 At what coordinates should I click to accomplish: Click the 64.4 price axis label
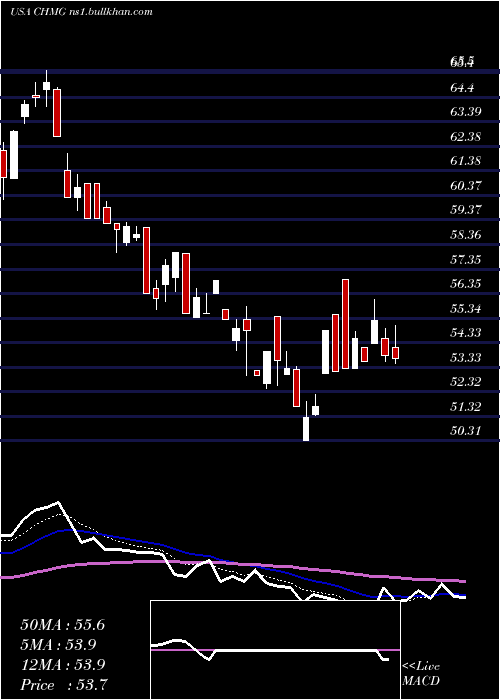[x=462, y=88]
